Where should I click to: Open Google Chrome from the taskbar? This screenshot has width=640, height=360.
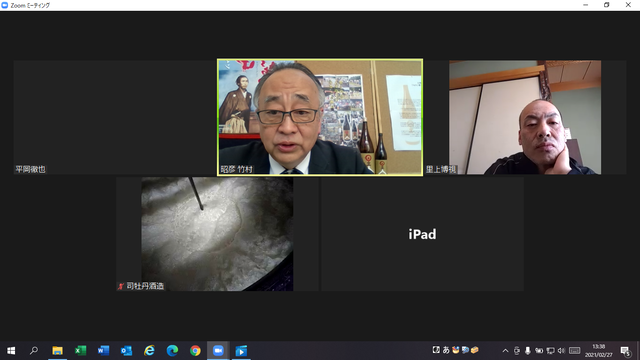(195, 351)
